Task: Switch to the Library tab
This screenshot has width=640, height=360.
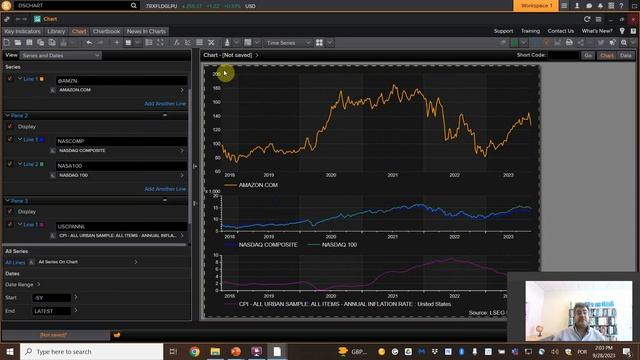Action: [56, 31]
